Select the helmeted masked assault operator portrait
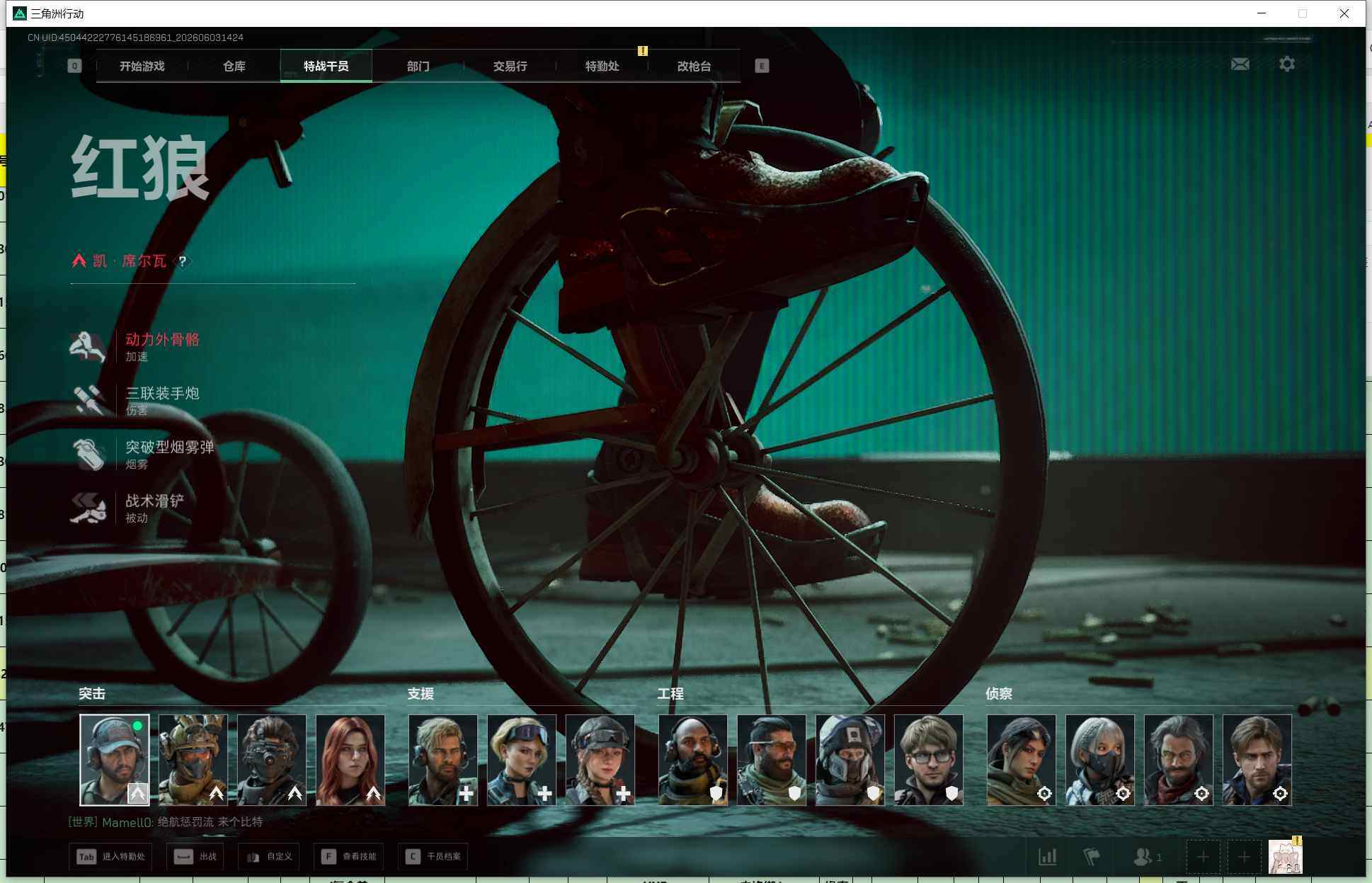 (193, 760)
